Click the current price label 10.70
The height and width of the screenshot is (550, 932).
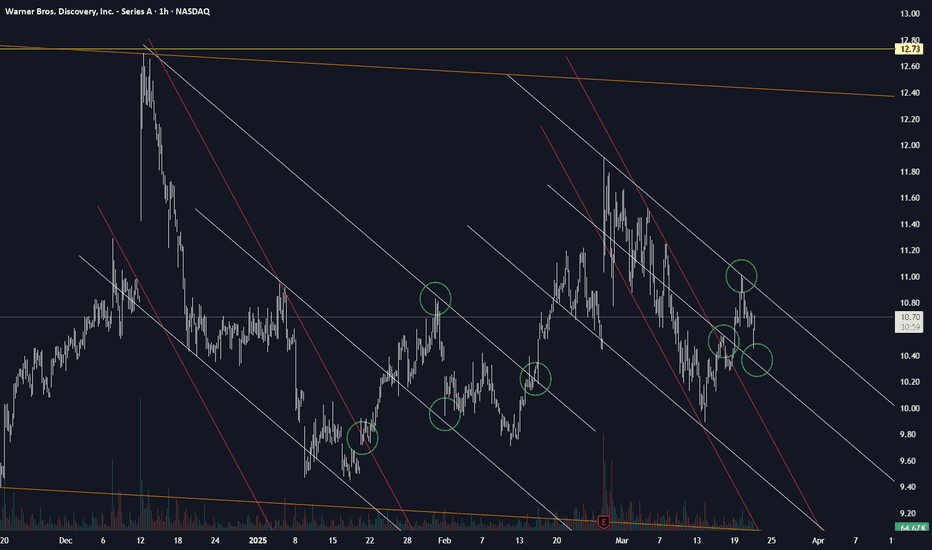click(x=910, y=318)
